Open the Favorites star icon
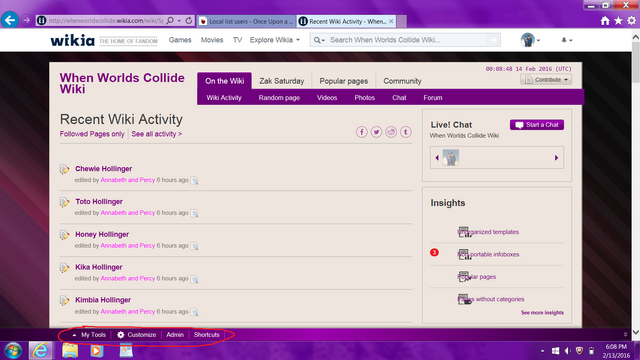 618,20
